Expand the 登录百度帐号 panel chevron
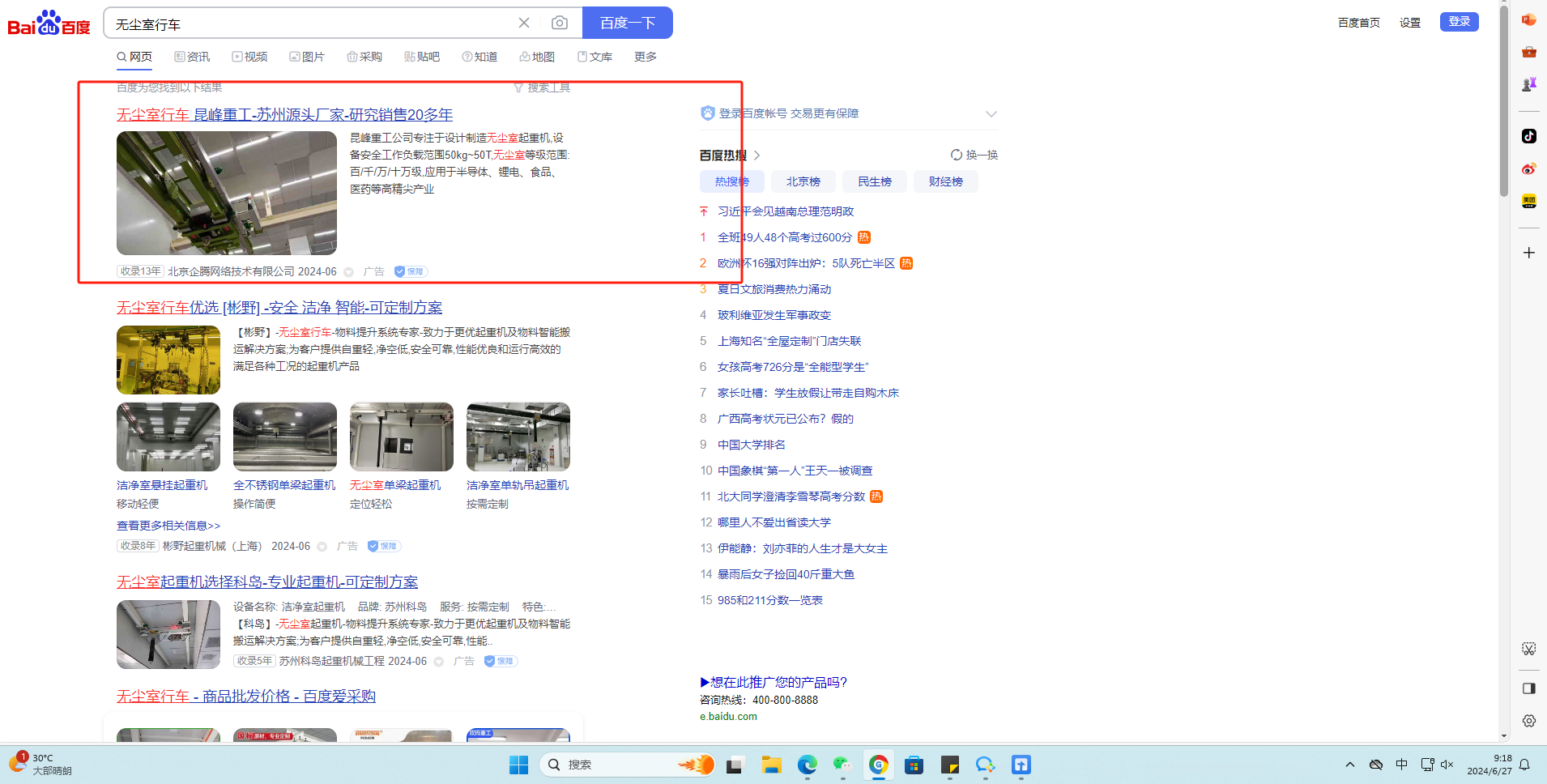 coord(991,113)
